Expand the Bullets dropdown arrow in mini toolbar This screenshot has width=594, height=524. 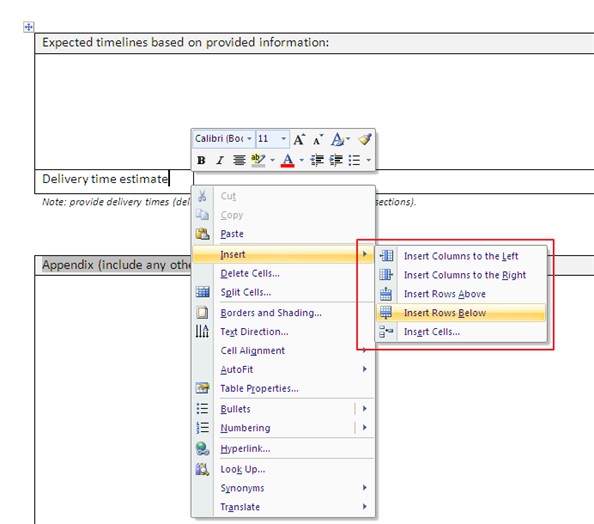pos(369,160)
